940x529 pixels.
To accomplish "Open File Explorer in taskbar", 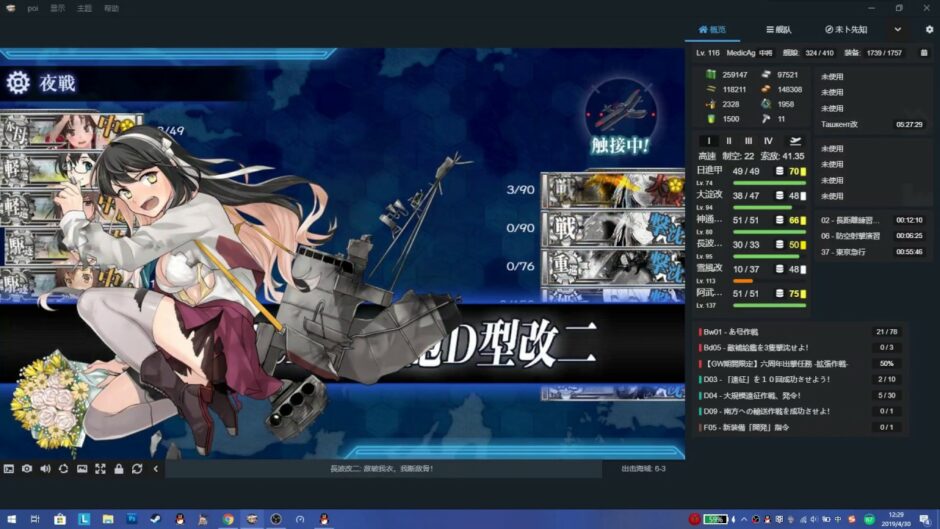I will click(x=108, y=519).
